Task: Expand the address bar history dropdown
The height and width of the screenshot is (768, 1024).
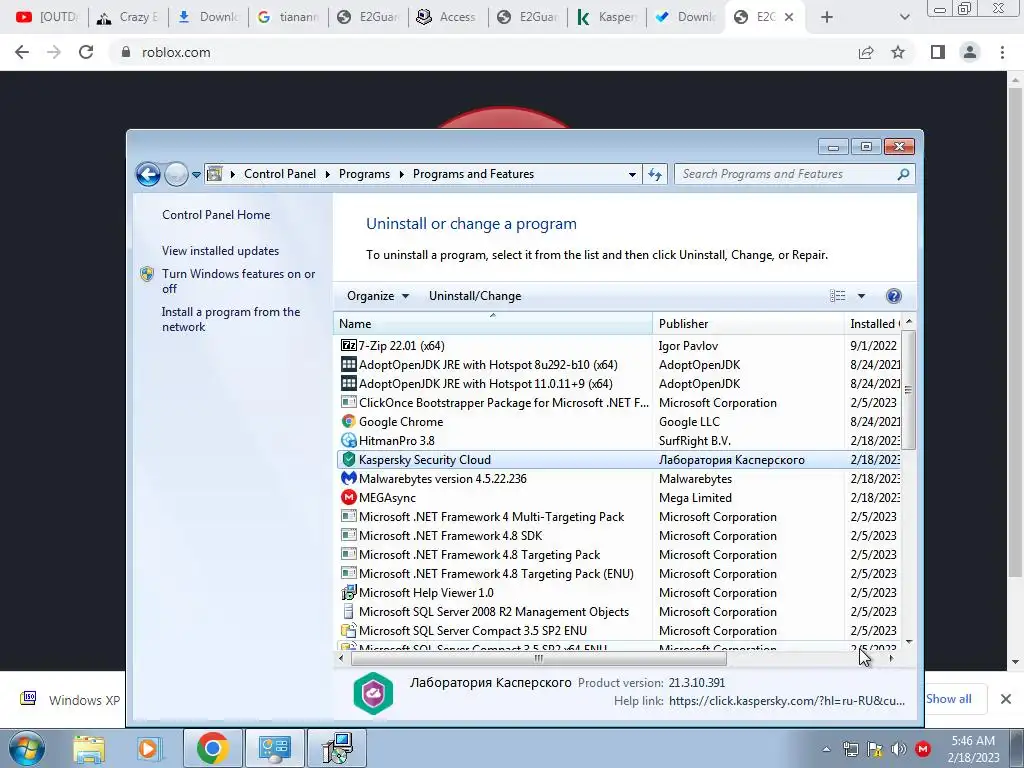Action: tap(632, 174)
